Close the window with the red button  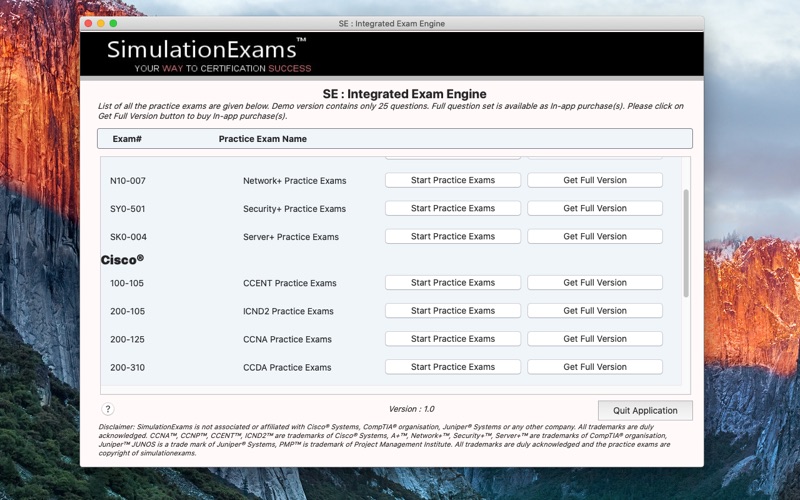[88, 23]
